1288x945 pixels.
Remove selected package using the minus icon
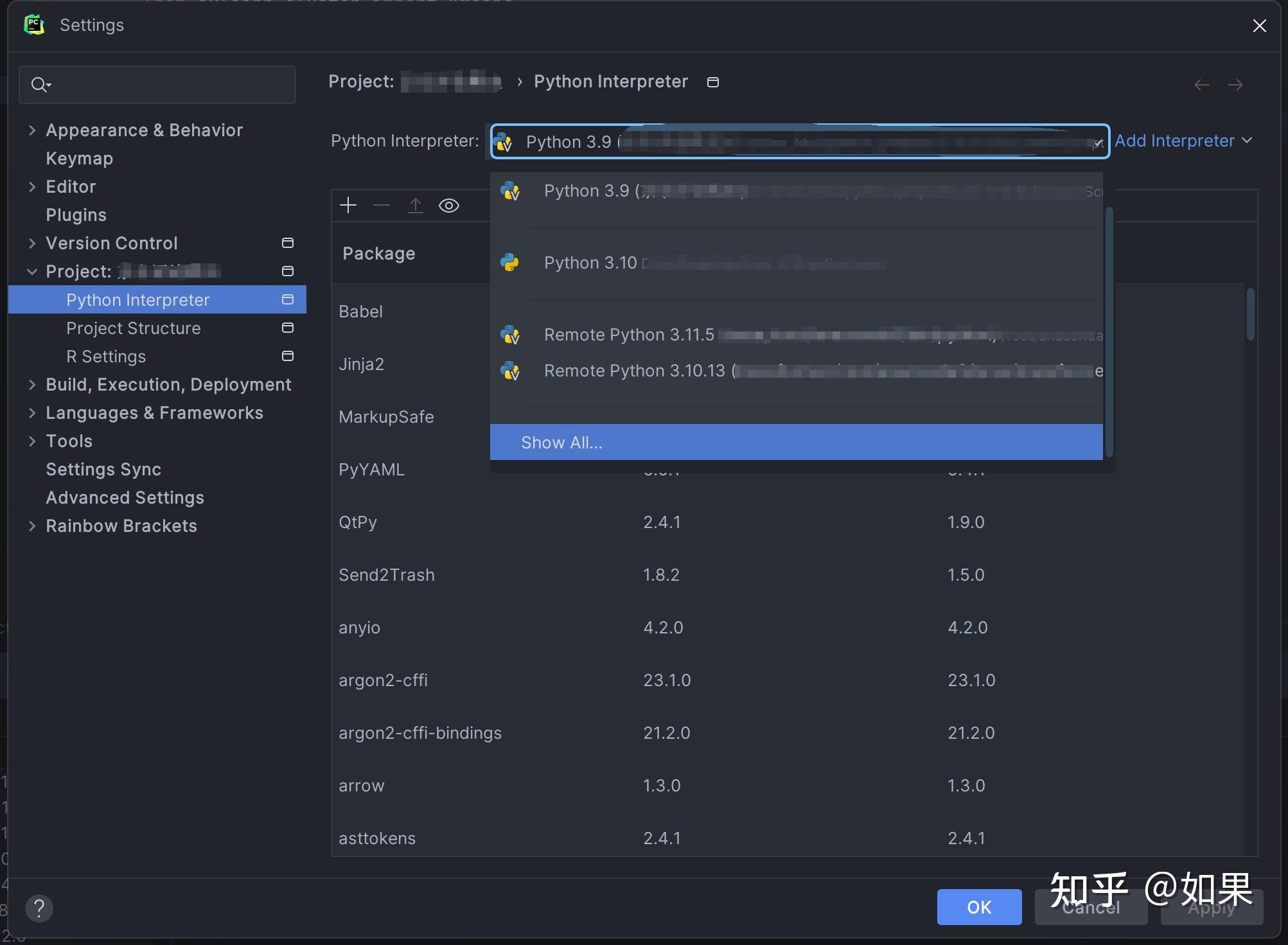point(381,205)
